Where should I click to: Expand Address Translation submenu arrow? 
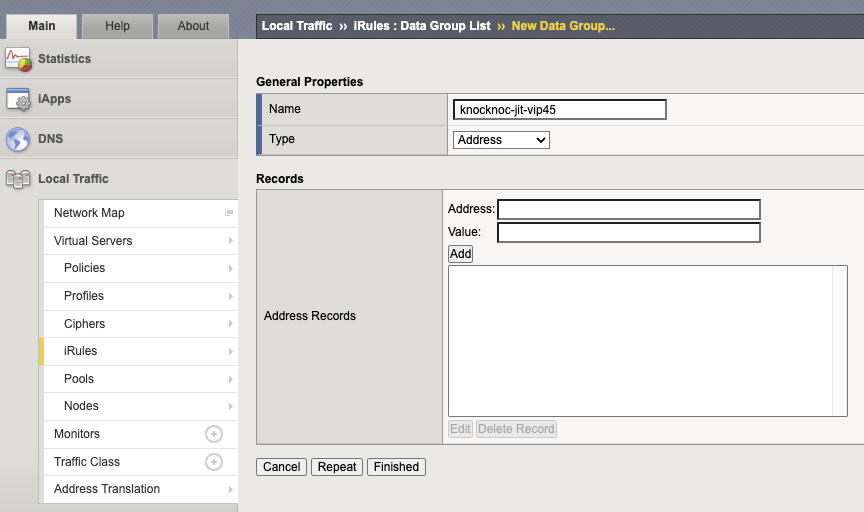[230, 489]
